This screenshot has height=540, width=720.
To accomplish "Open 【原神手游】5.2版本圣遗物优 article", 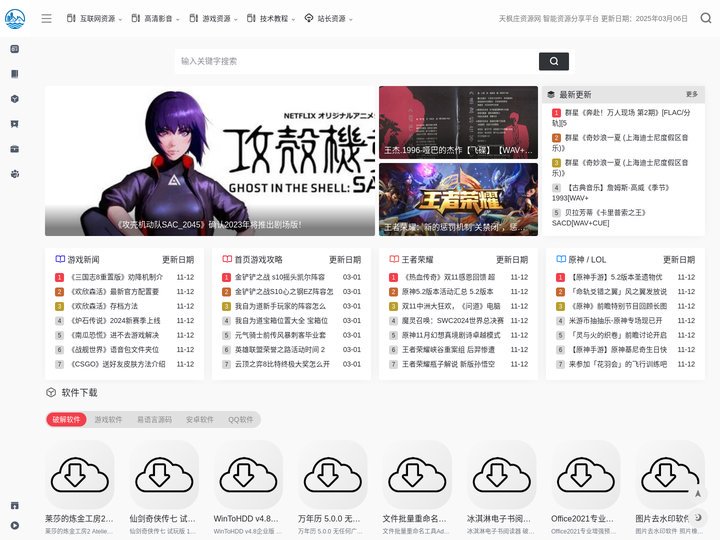I will coord(615,277).
